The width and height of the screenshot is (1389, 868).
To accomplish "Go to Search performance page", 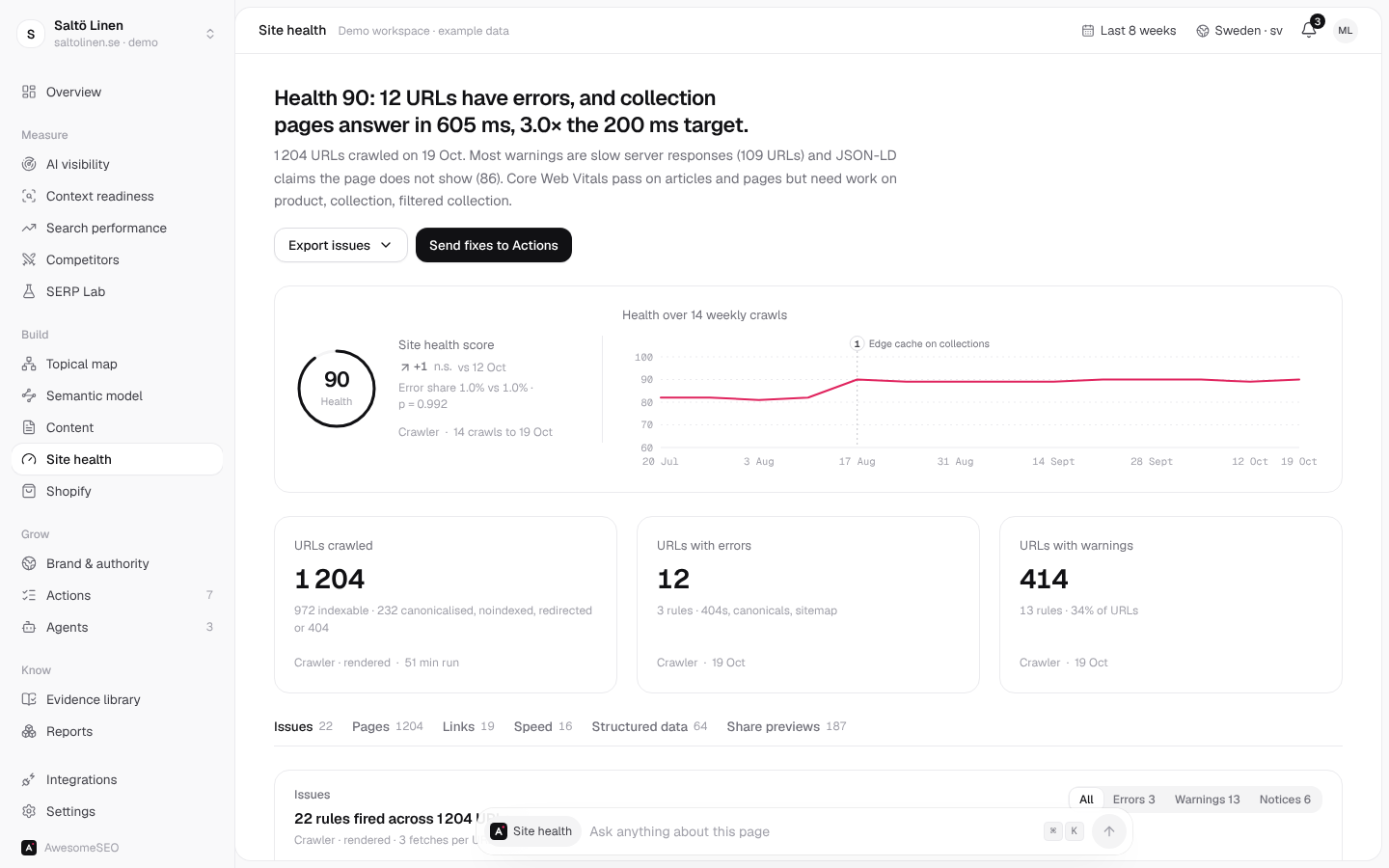I will tap(117, 228).
